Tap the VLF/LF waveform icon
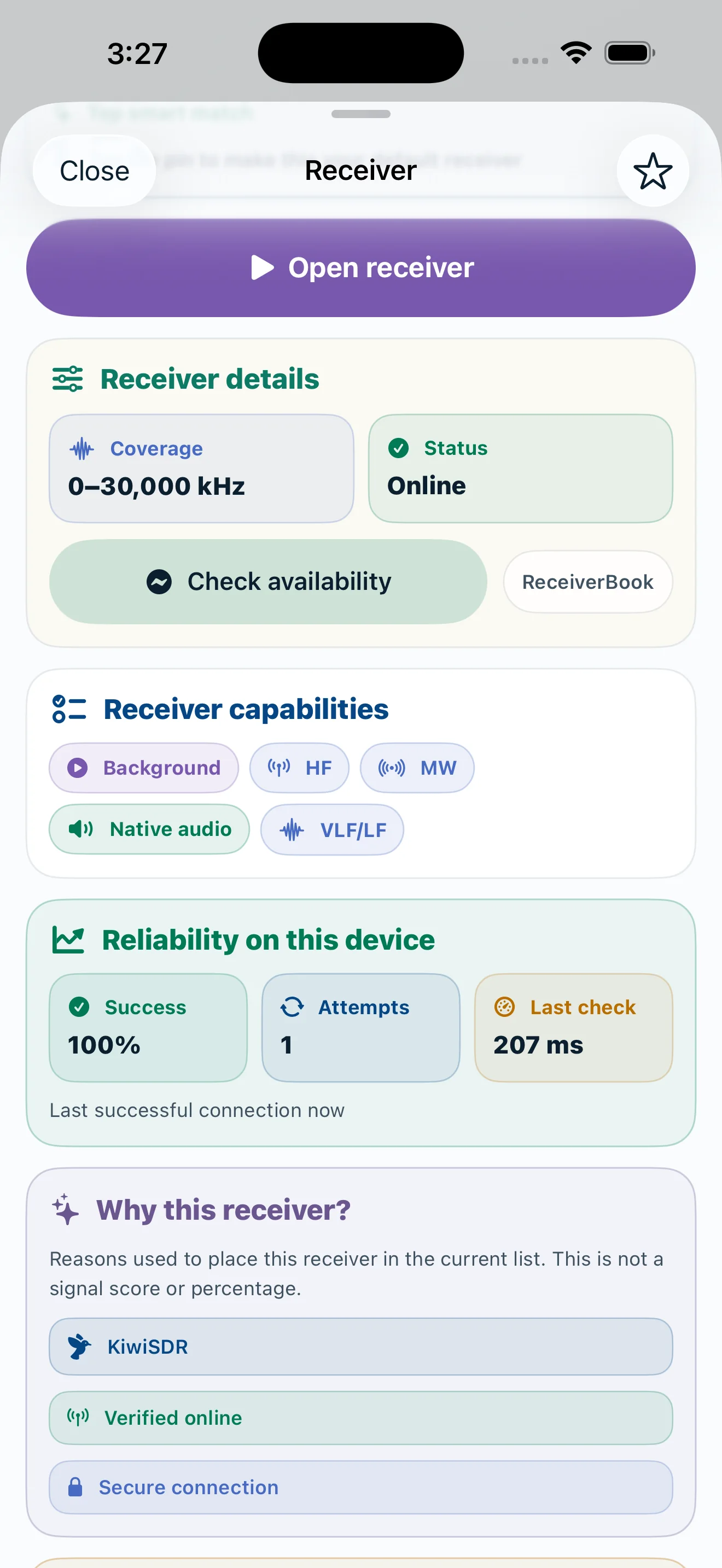This screenshot has width=722, height=1568. [x=292, y=830]
